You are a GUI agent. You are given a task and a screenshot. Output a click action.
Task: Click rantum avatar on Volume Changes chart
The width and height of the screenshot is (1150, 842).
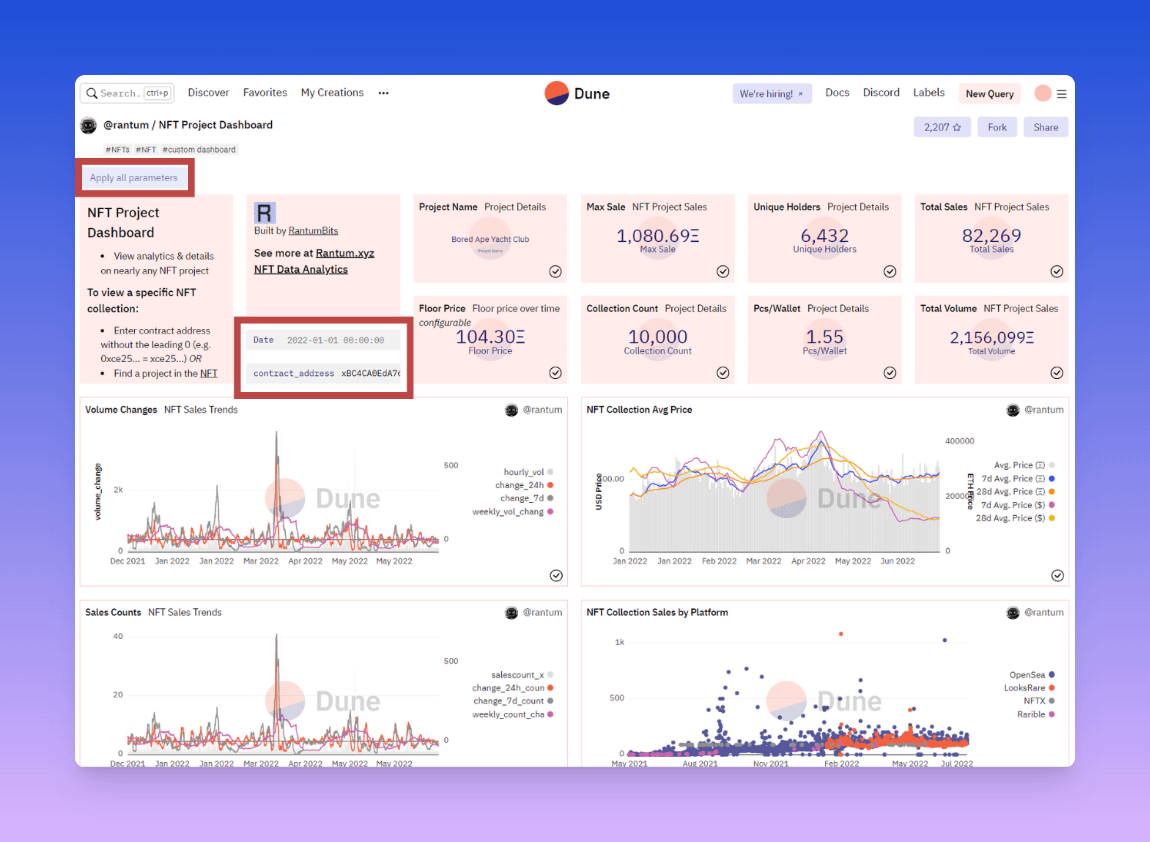[511, 410]
